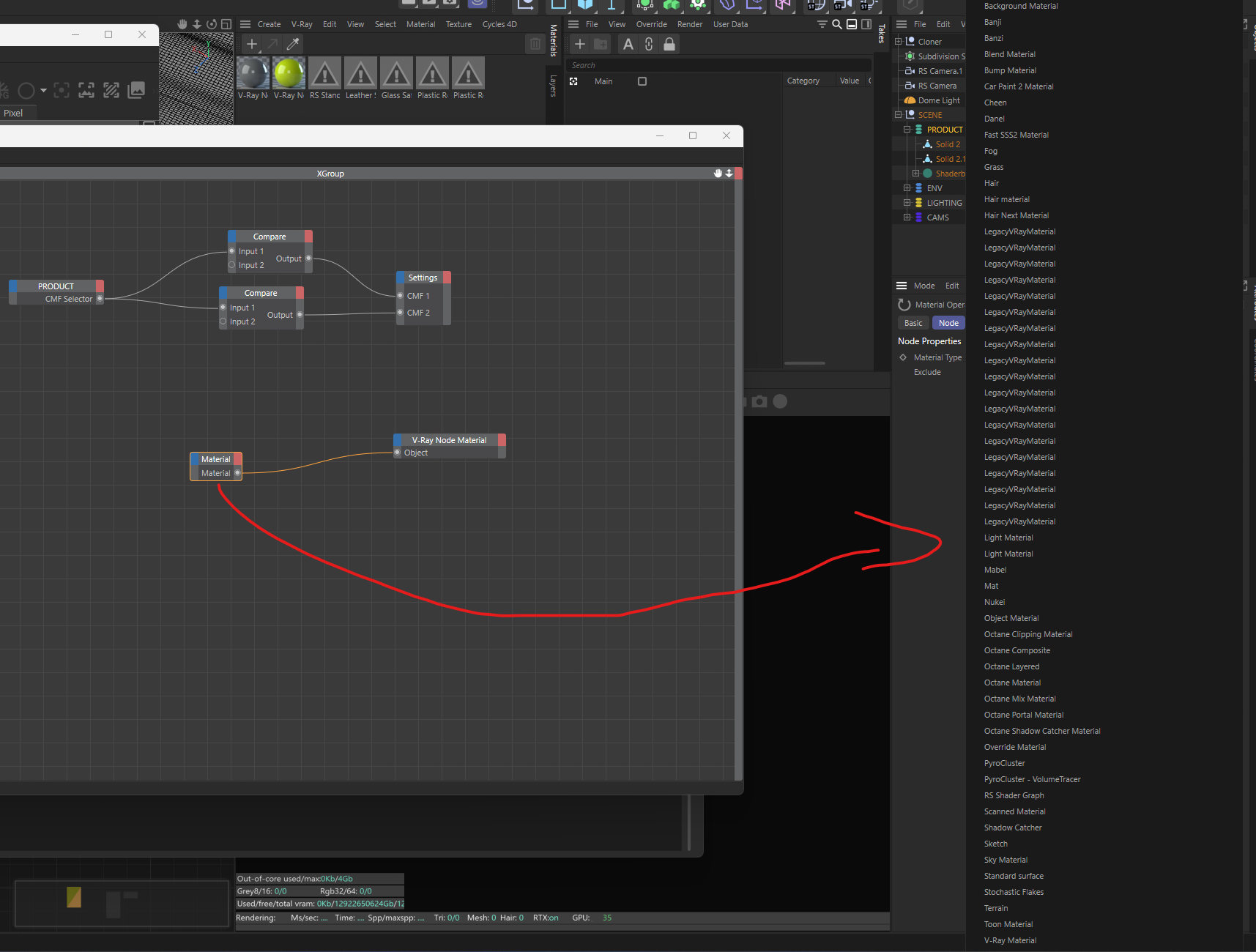Click the red color block on Settings node
This screenshot has width=1256, height=952.
click(x=447, y=278)
